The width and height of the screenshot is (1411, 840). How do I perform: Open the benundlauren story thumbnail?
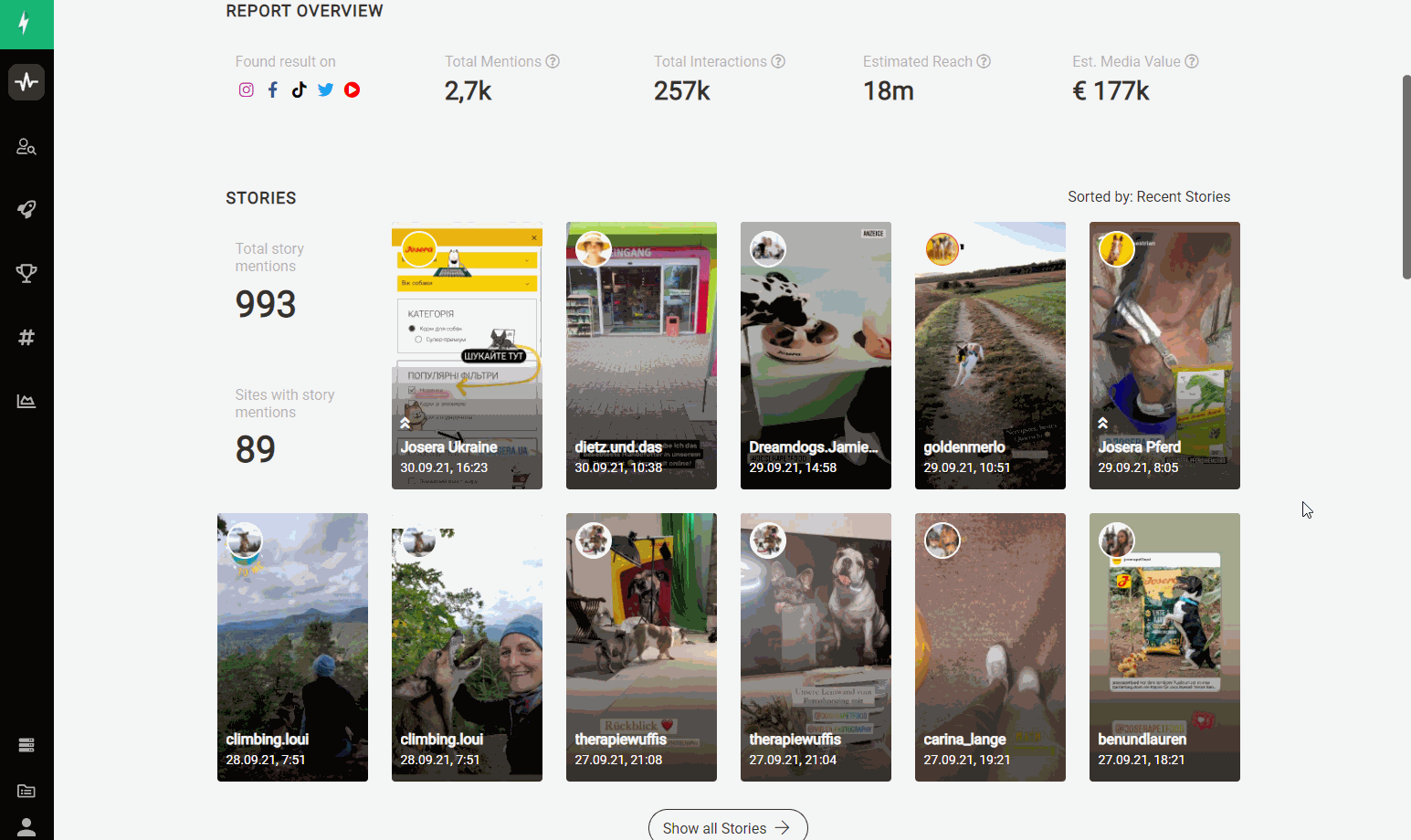pos(1164,646)
